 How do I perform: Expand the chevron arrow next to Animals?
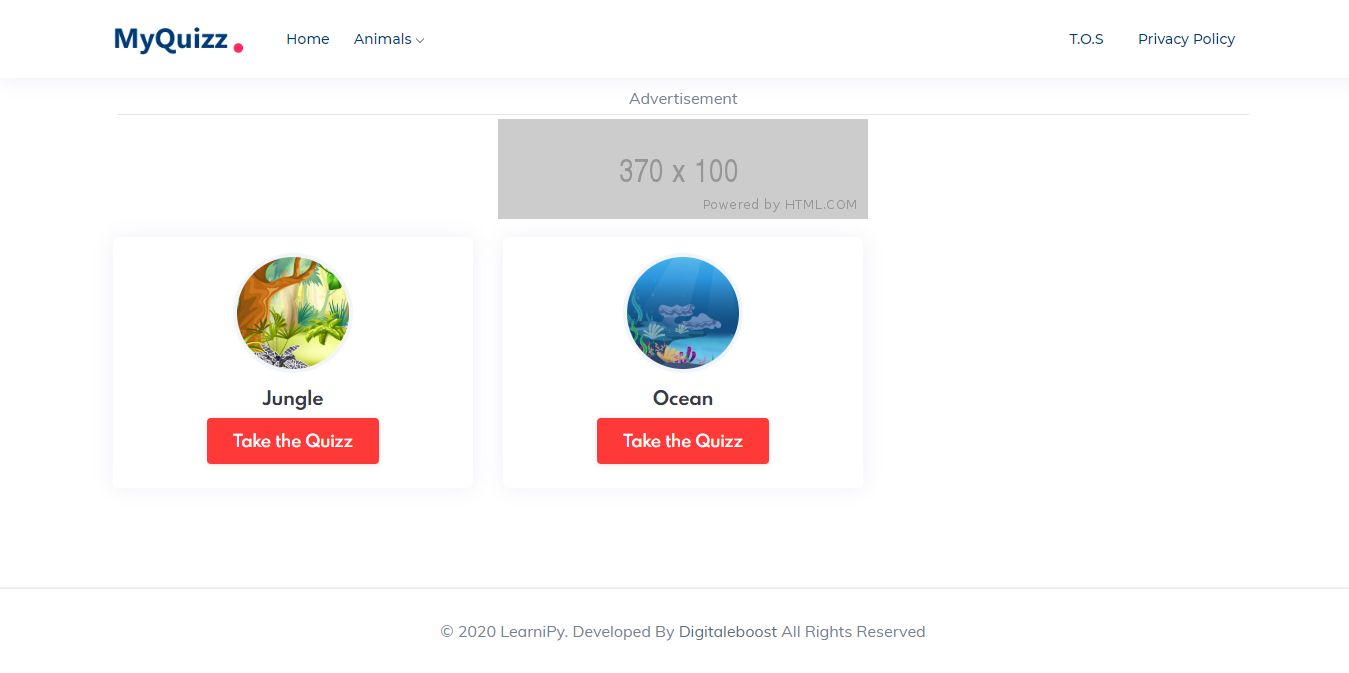420,40
